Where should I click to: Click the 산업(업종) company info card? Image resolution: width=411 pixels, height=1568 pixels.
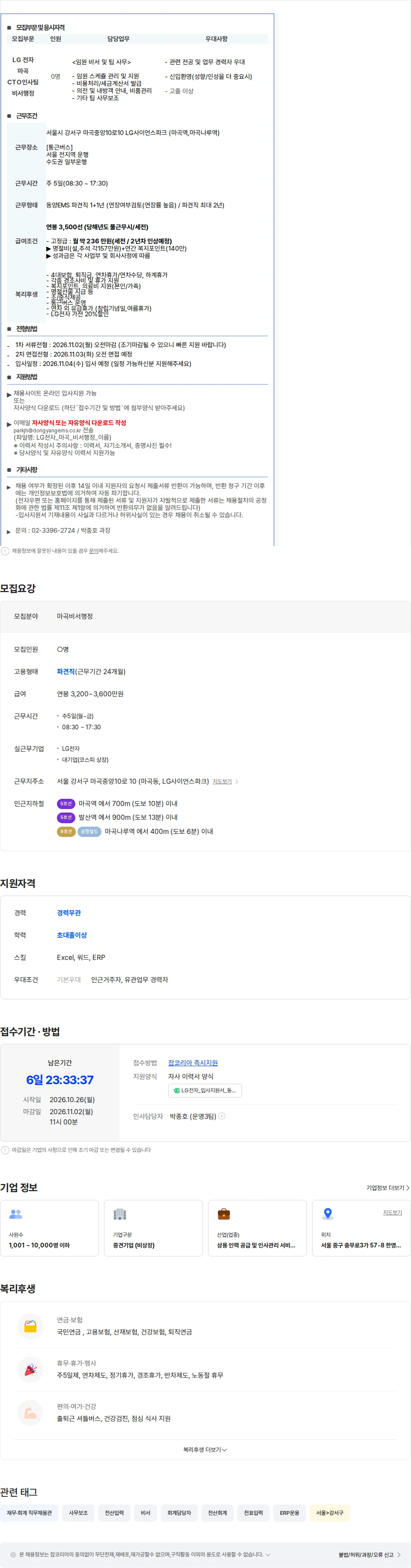(257, 1228)
